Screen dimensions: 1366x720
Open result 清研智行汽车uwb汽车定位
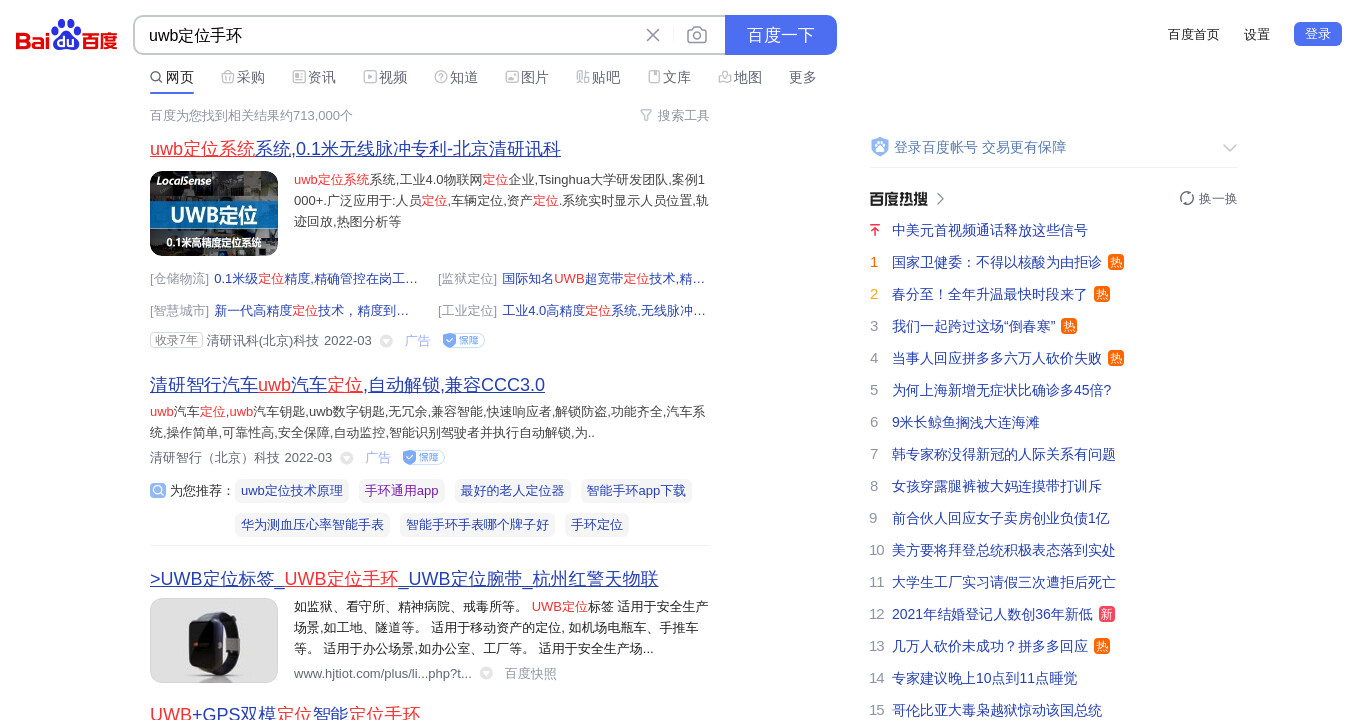347,385
